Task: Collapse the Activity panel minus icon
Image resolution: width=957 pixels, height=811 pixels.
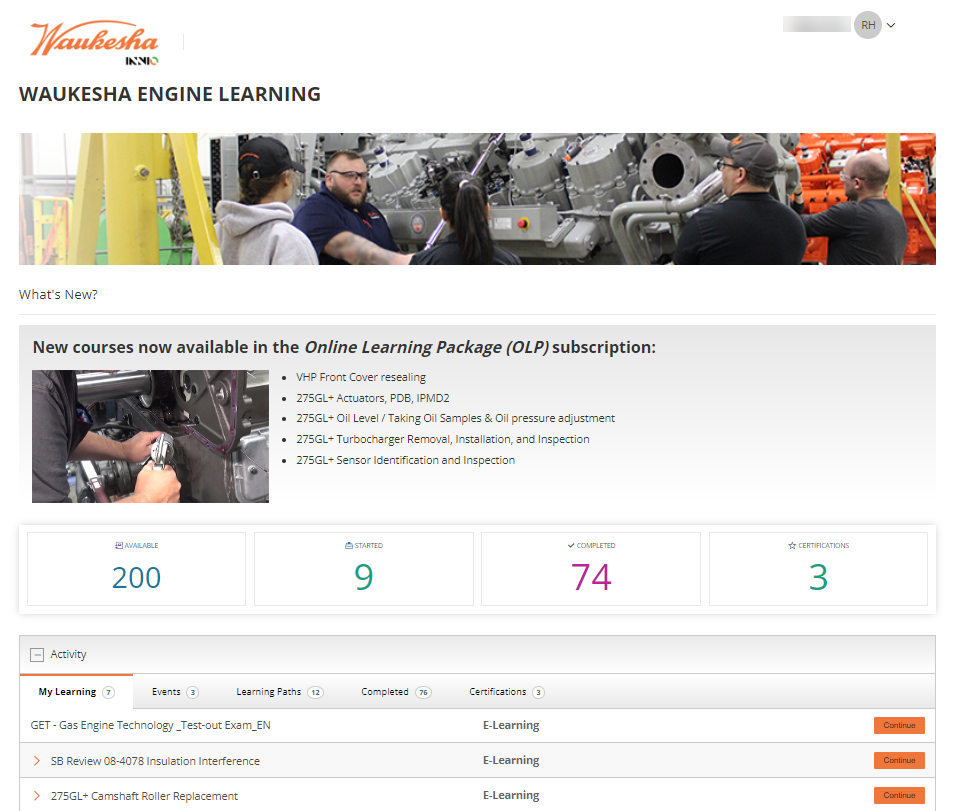Action: pyautogui.click(x=37, y=655)
